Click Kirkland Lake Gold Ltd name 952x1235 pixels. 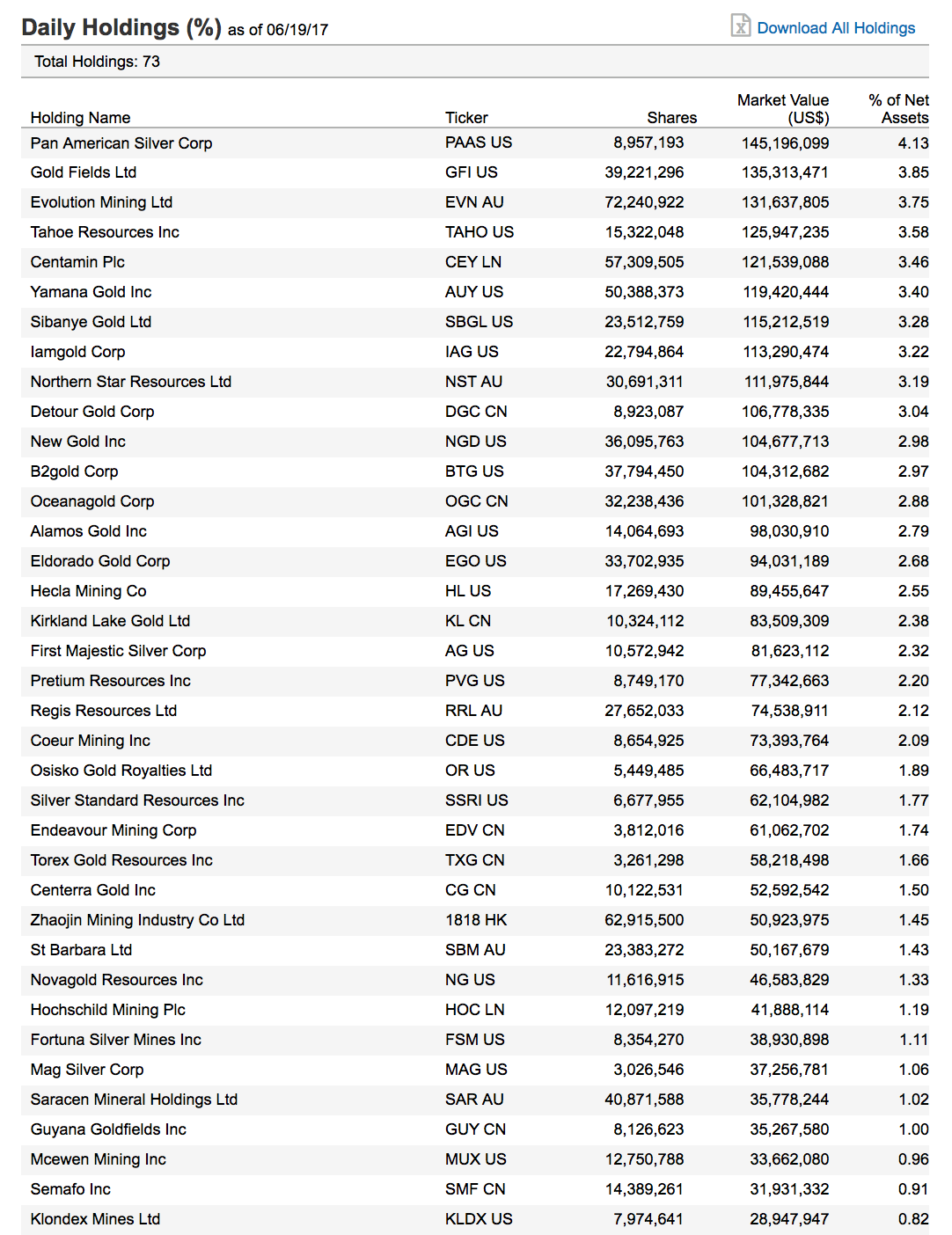(x=110, y=621)
